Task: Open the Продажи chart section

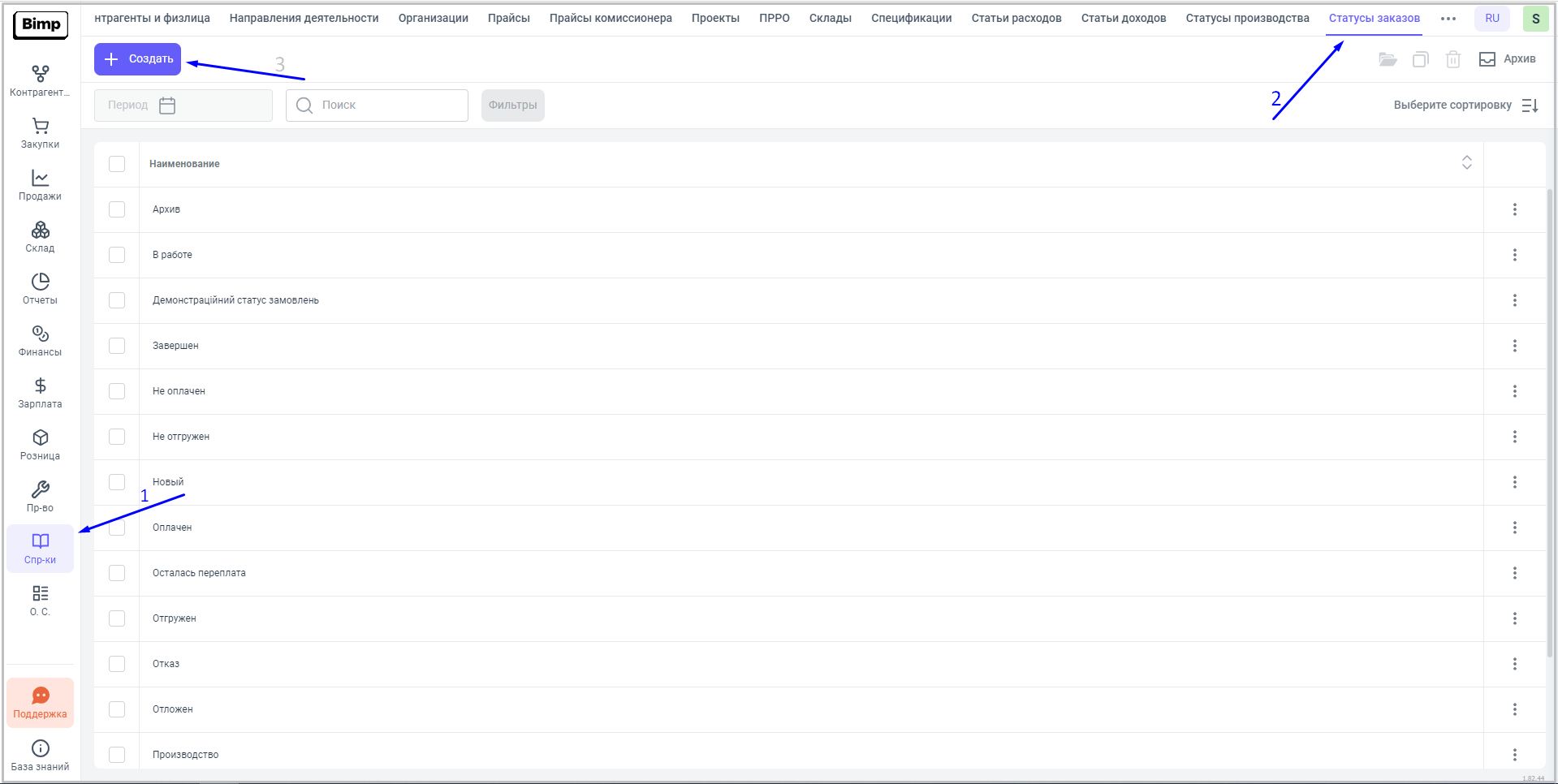Action: (x=40, y=185)
